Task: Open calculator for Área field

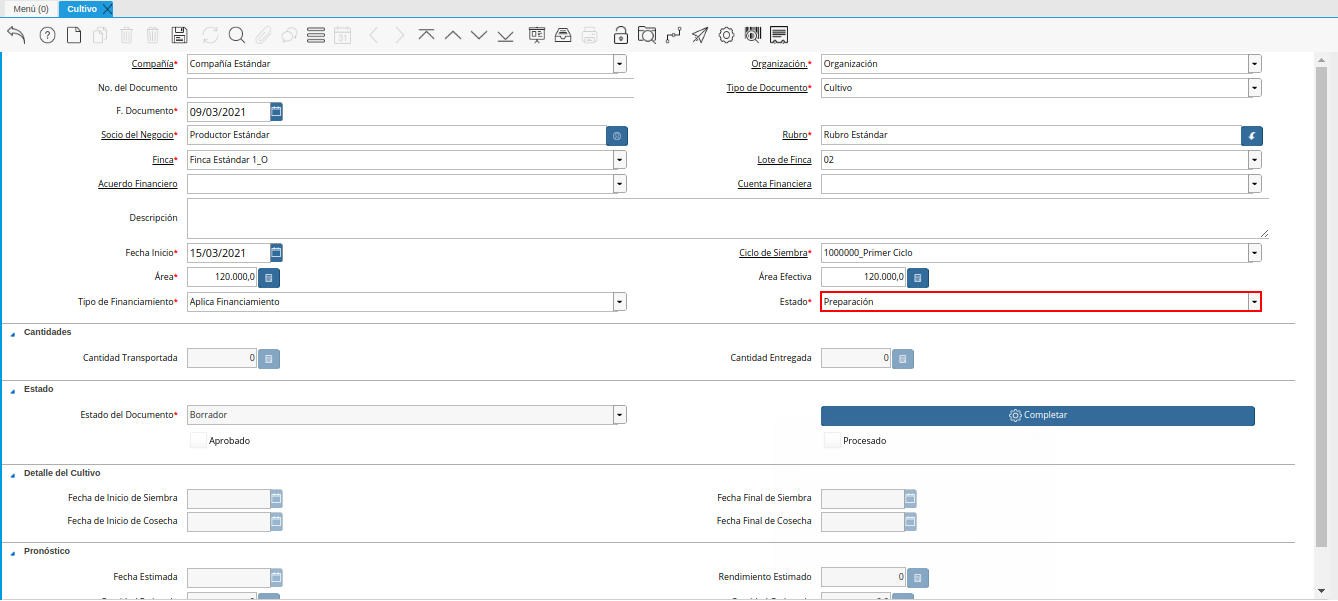Action: (269, 277)
